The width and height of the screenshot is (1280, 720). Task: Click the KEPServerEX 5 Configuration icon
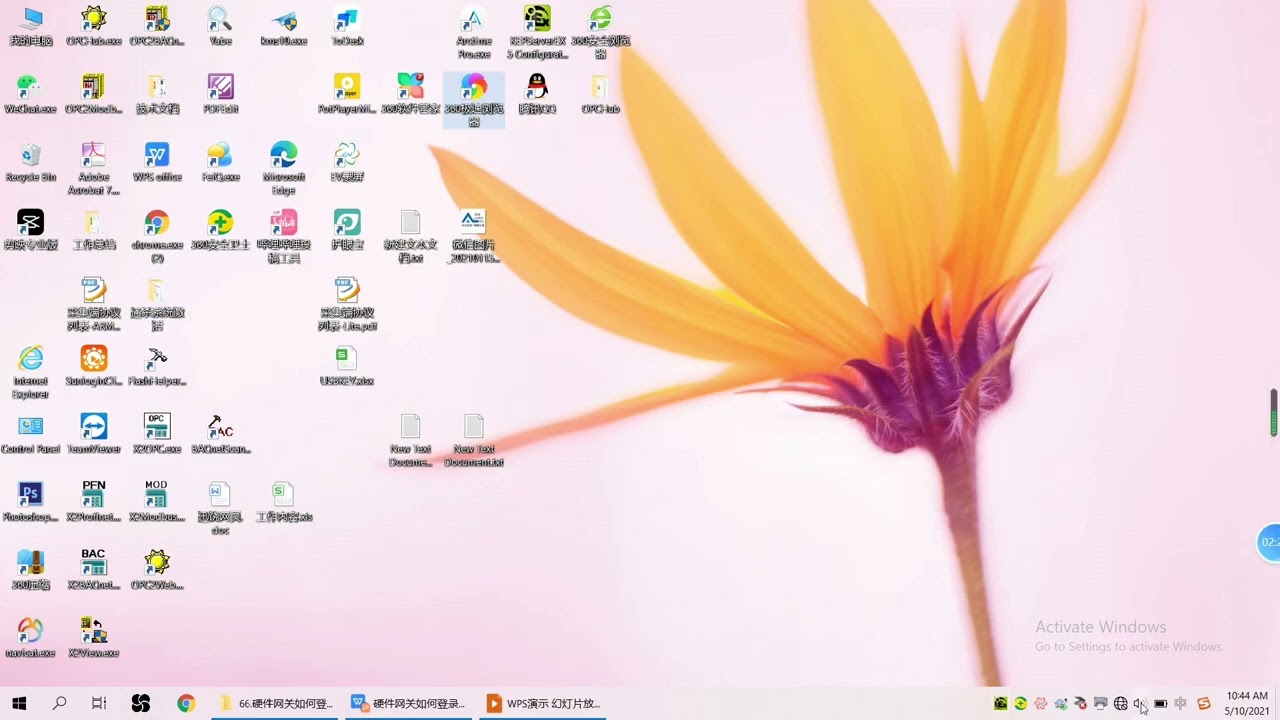pos(537,32)
